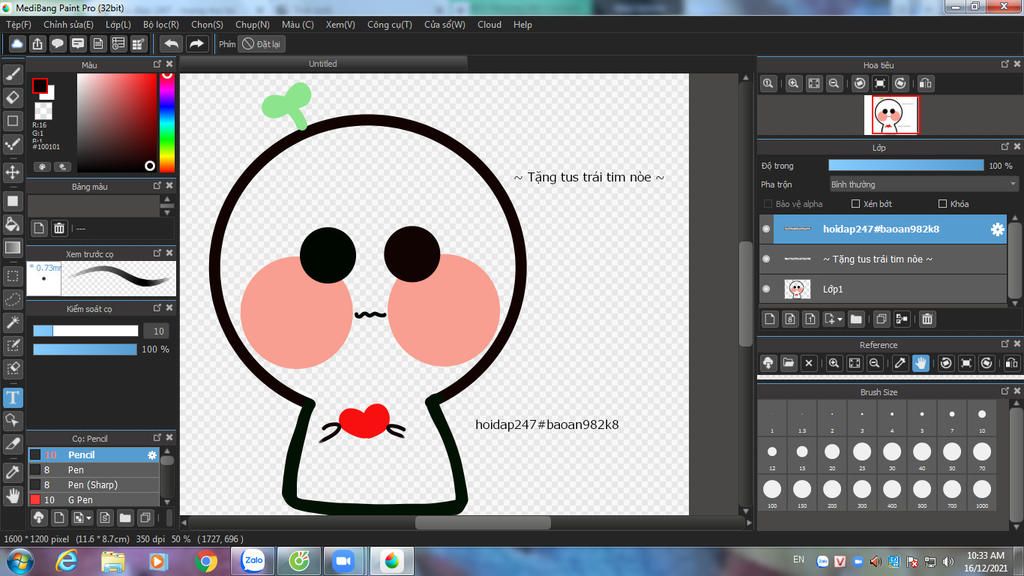Open an image in the Reference panel
Screen dimensions: 1024x576
pos(788,363)
